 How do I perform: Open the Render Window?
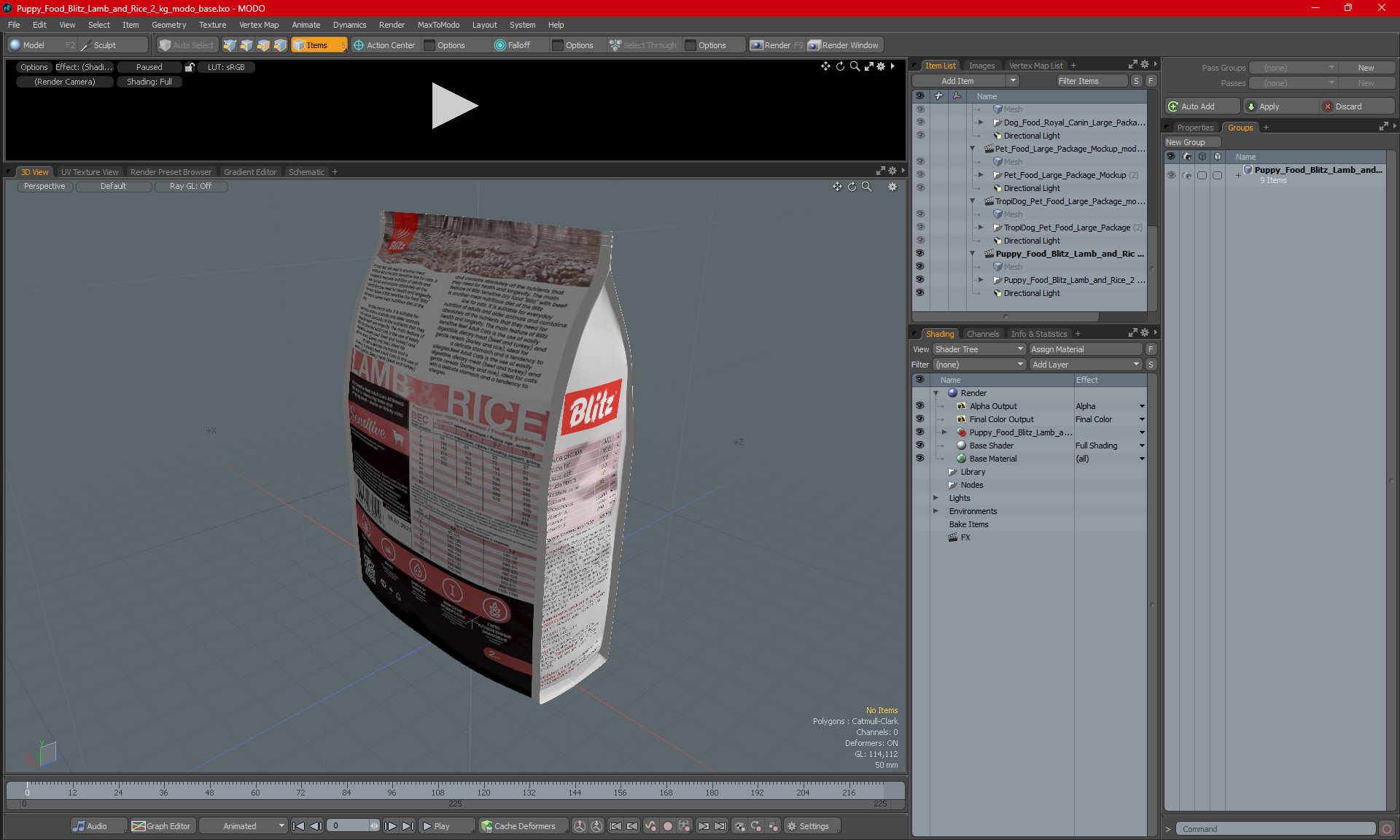pyautogui.click(x=844, y=45)
